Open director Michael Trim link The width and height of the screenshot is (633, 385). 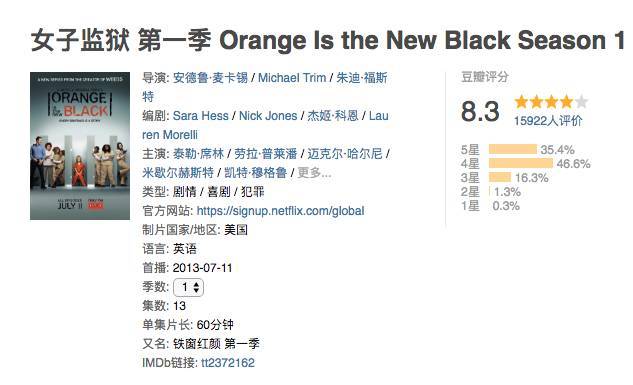[292, 77]
